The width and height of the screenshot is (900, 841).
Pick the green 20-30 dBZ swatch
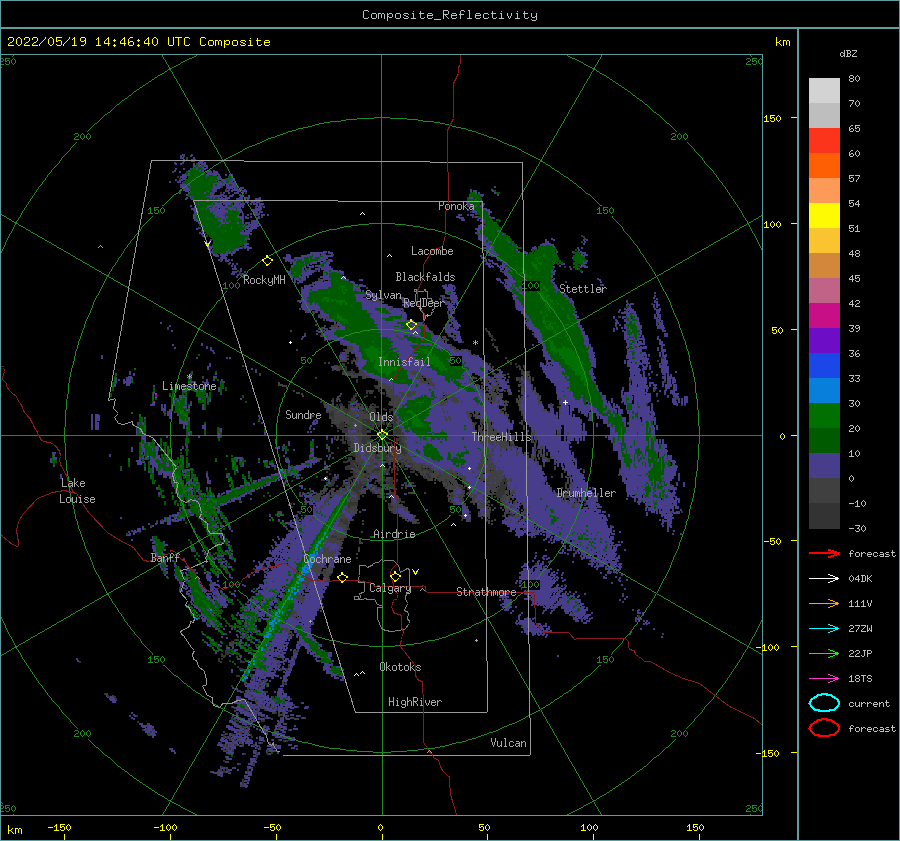coord(824,416)
